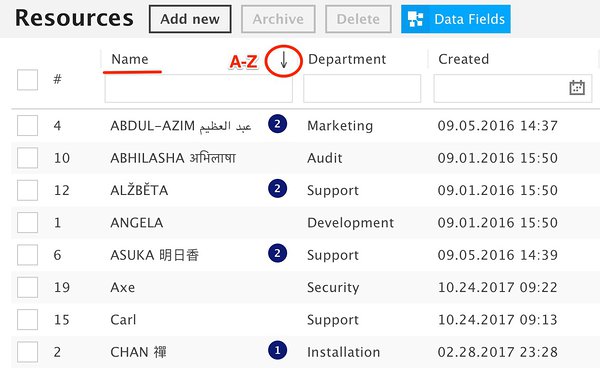The height and width of the screenshot is (371, 600).
Task: Sort by the Department column header
Action: [x=347, y=59]
